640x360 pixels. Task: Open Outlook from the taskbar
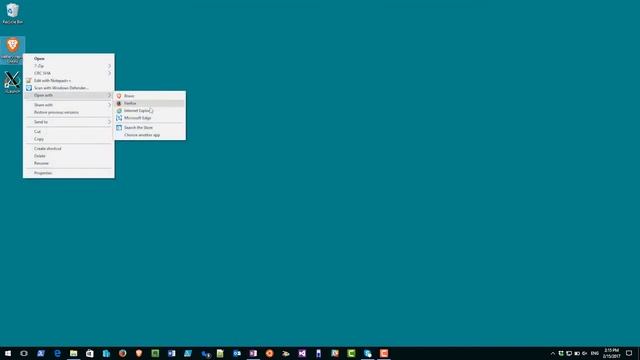tap(237, 353)
